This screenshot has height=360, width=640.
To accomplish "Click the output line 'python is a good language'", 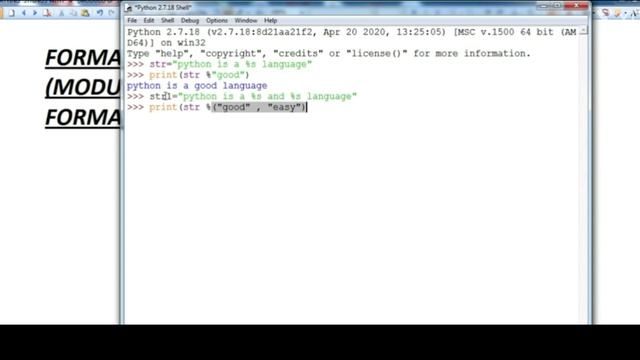I will (x=197, y=86).
